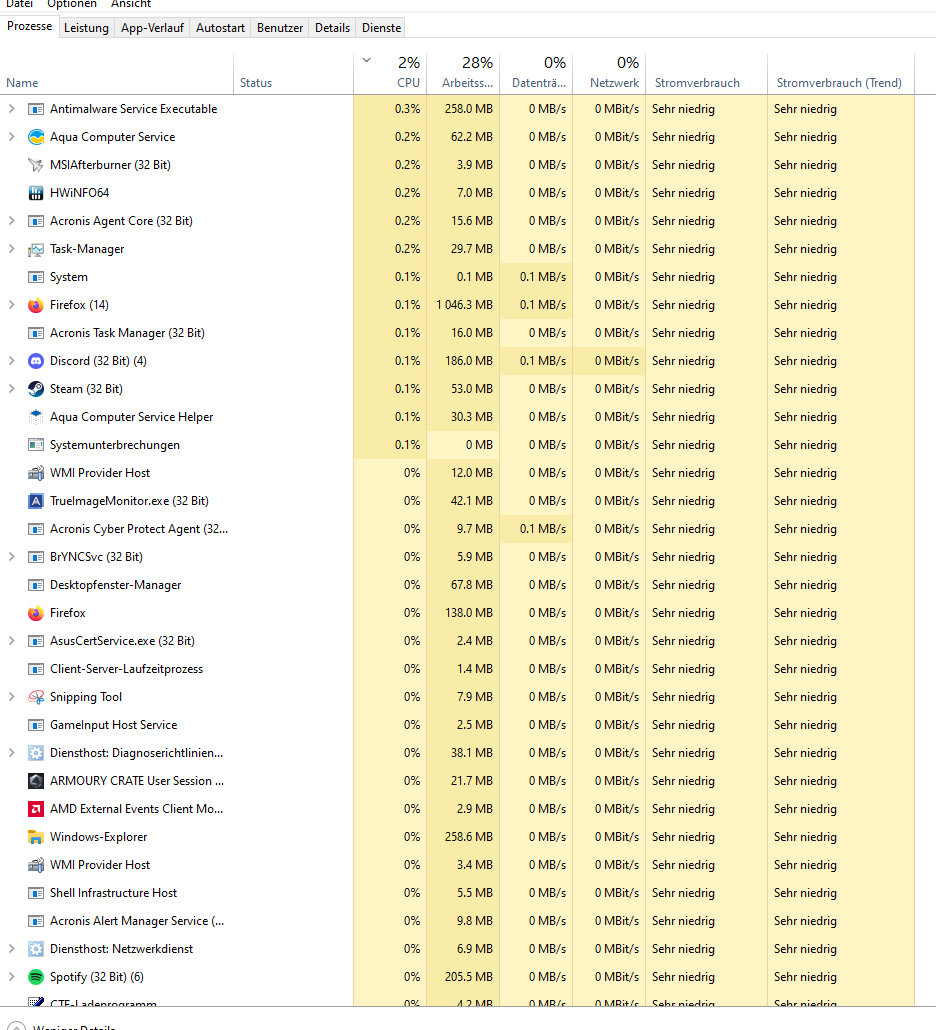Select the HWiNFO64 process icon
The height and width of the screenshot is (1030, 936).
(x=36, y=193)
